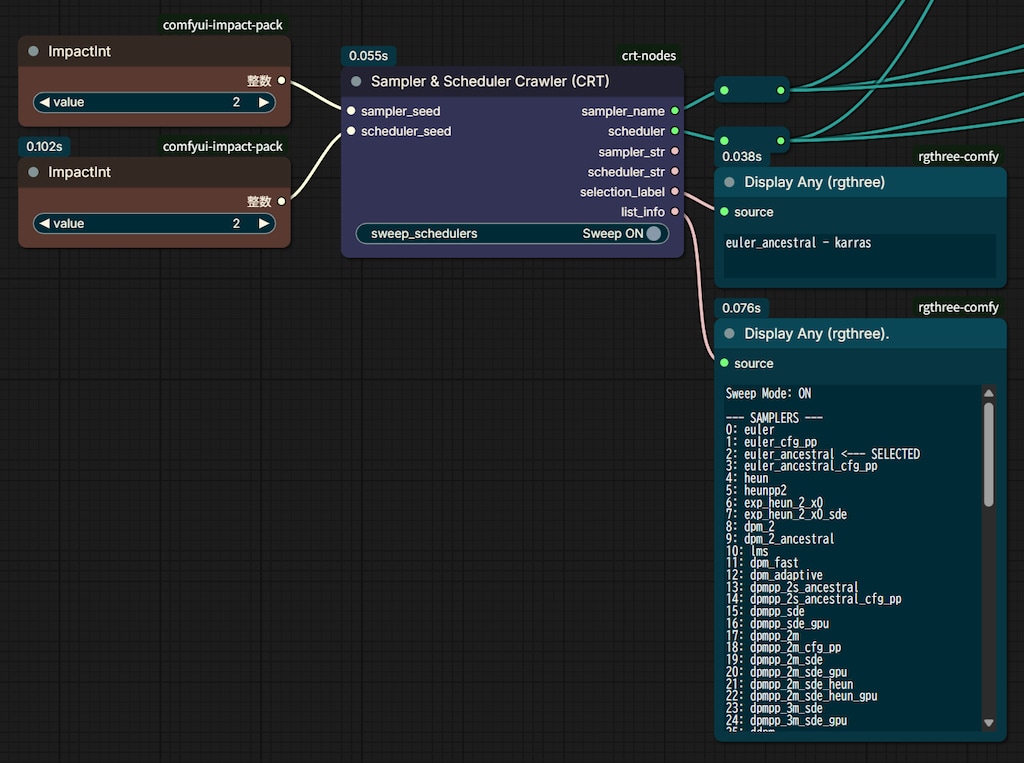The image size is (1024, 763).
Task: Decrease value on ImpactInt wired to sampler_seed
Action: click(44, 103)
